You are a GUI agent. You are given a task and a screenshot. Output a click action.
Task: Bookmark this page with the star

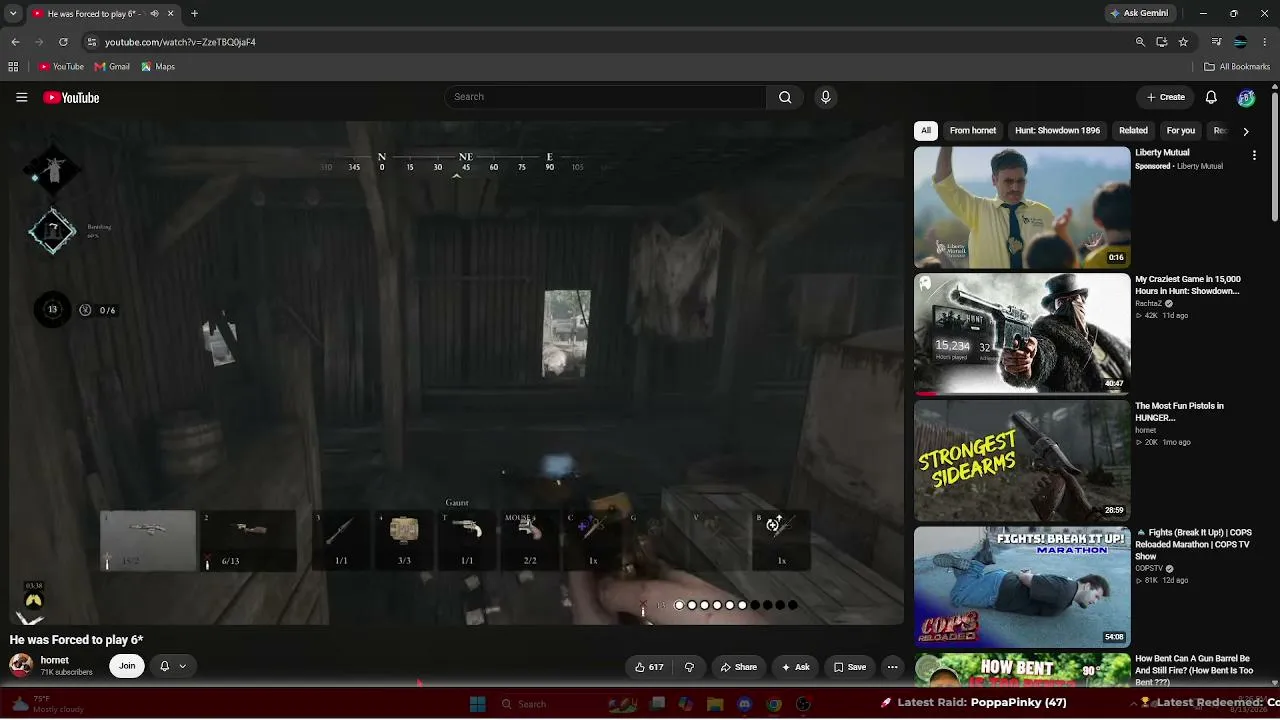tap(1183, 42)
